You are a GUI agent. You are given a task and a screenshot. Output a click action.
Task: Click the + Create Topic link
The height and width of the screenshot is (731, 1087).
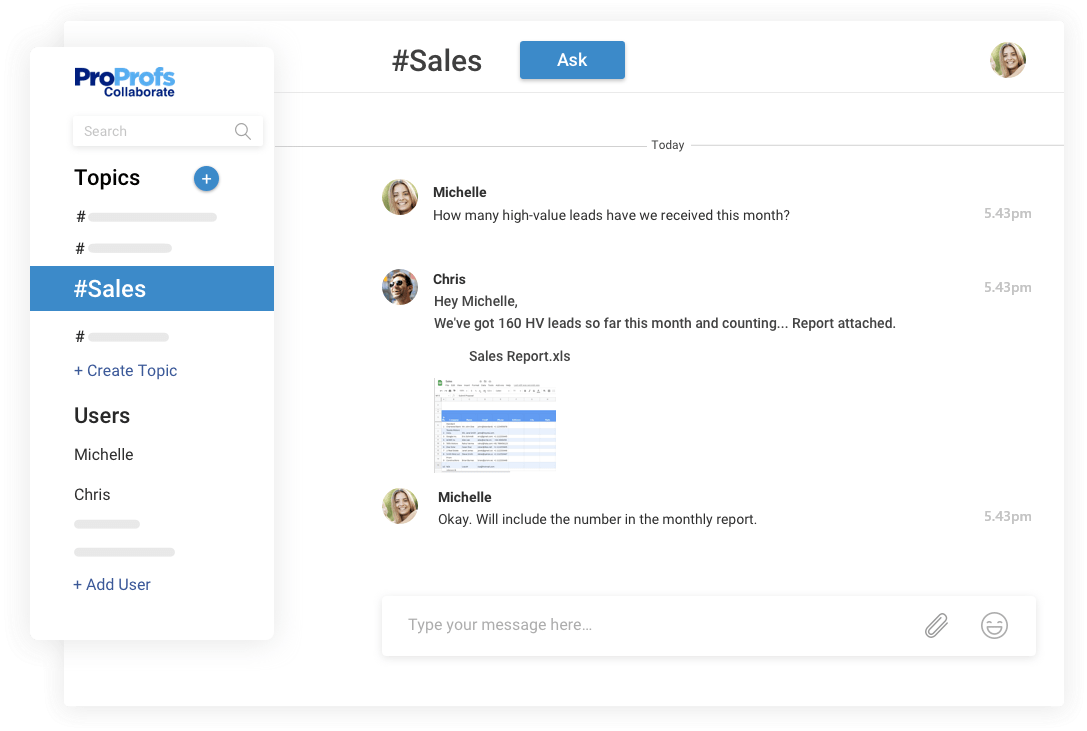coord(126,370)
